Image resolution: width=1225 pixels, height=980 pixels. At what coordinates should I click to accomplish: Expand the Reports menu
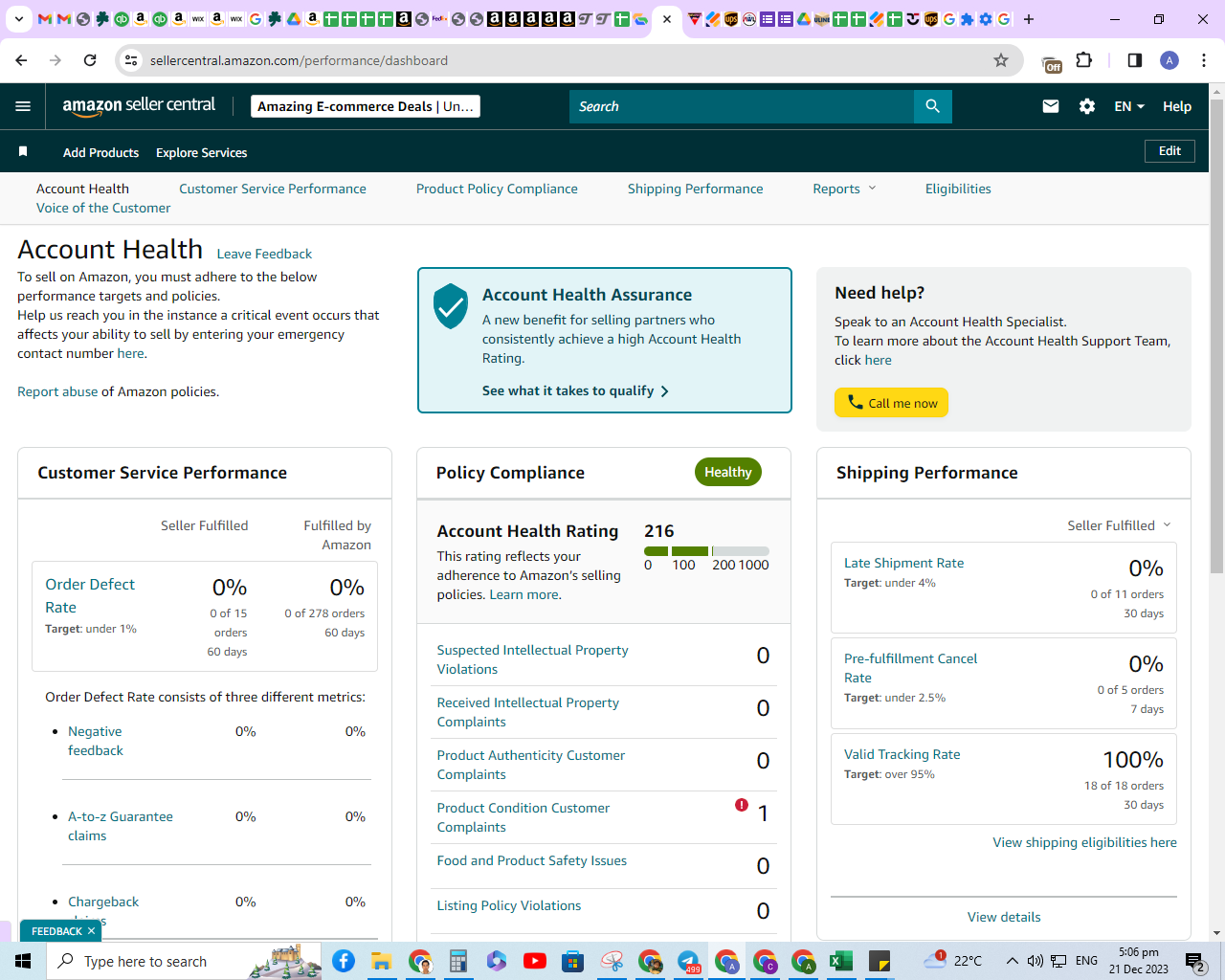coord(844,189)
